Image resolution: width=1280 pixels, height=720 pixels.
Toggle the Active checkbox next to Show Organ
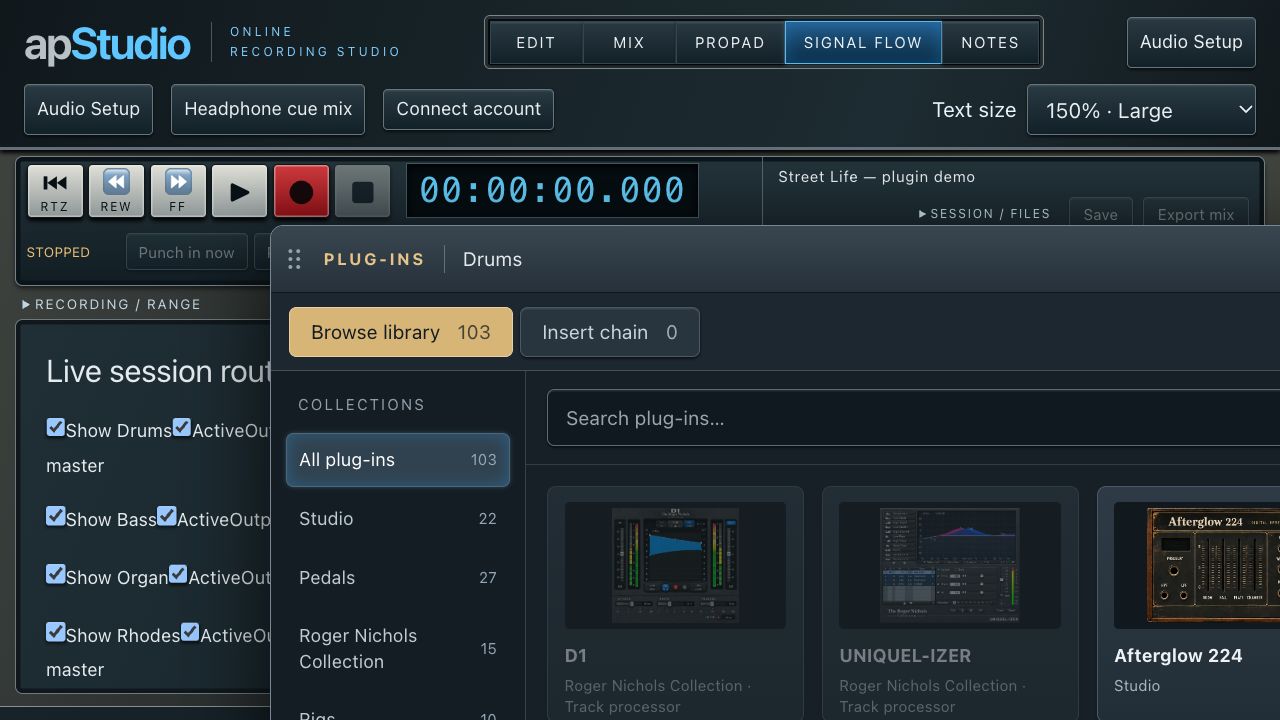pyautogui.click(x=178, y=575)
